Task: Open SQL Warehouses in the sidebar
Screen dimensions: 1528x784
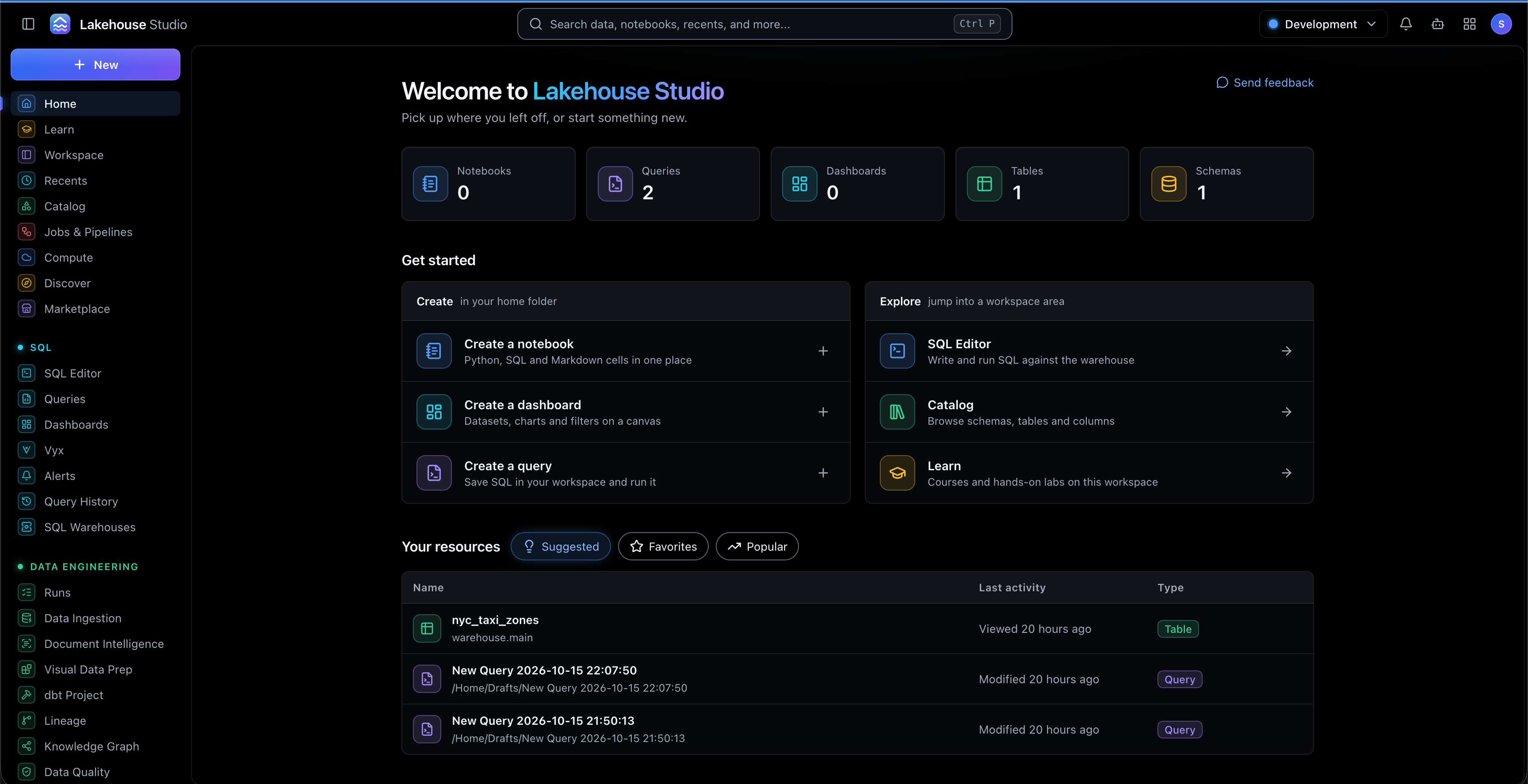Action: tap(95, 527)
